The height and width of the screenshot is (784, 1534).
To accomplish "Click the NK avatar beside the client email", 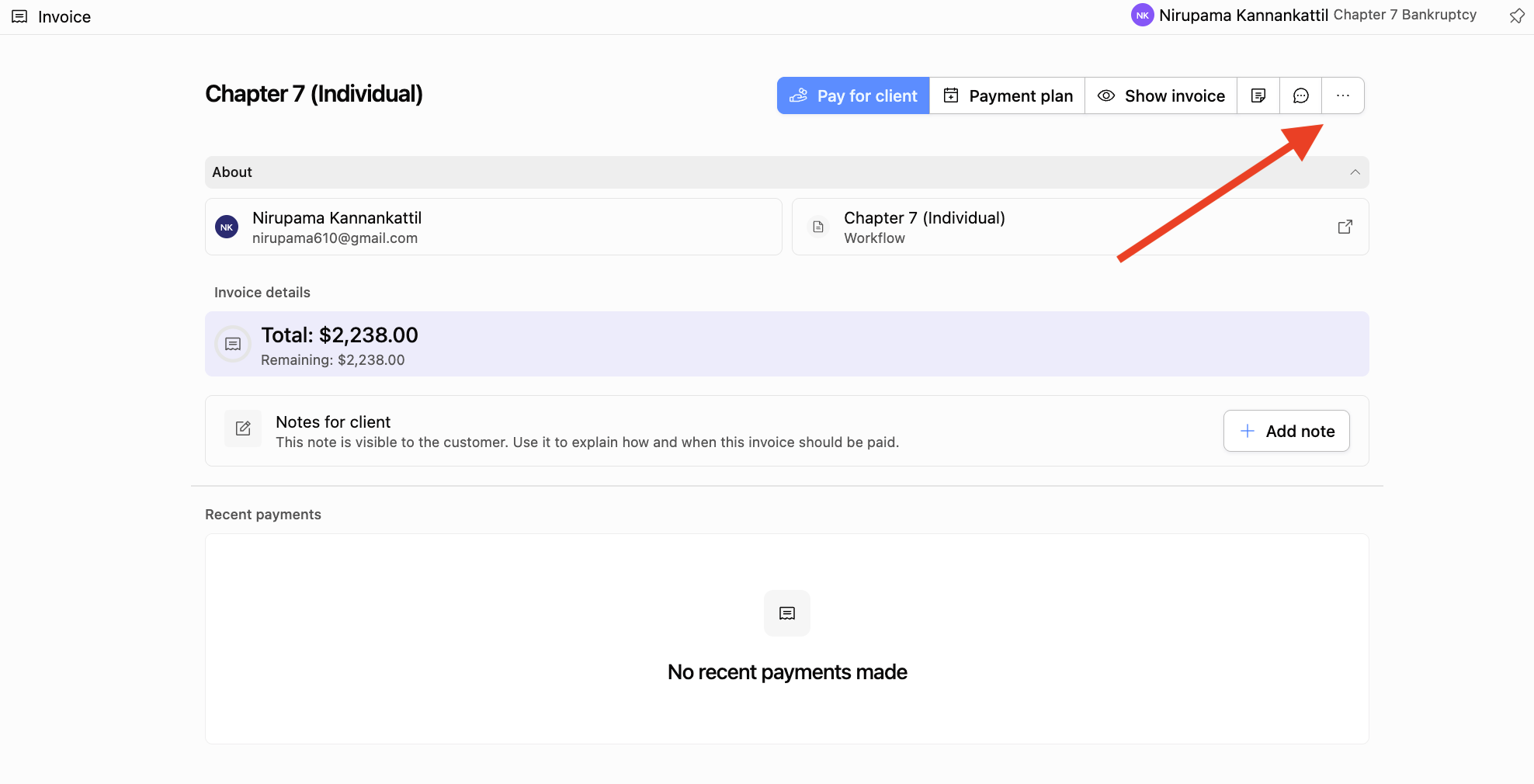I will 227,227.
